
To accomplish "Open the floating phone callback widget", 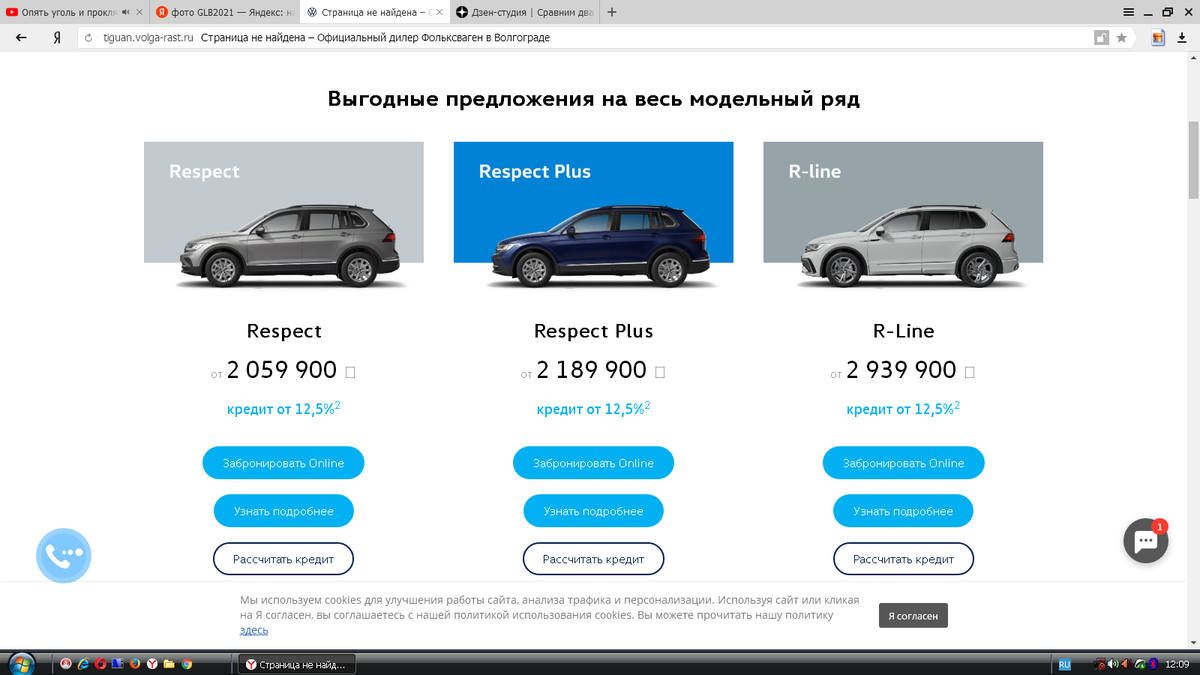I will point(64,554).
